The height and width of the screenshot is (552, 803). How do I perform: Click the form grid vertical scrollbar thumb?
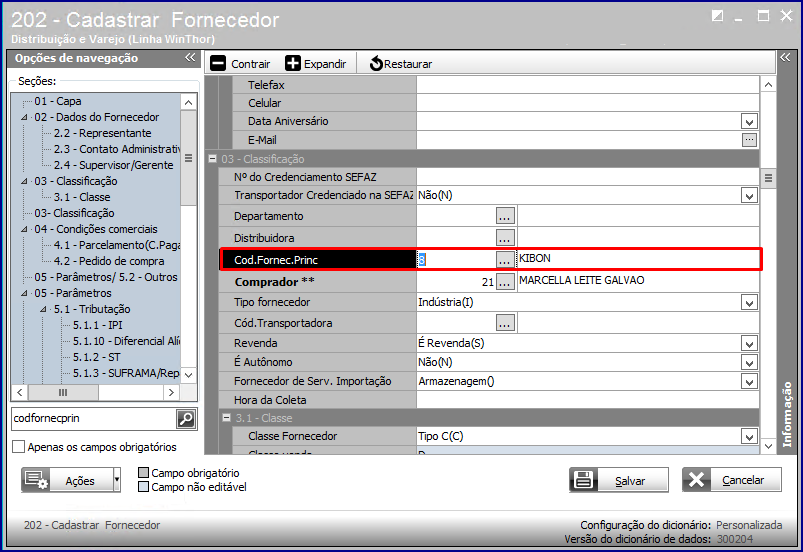coord(768,178)
